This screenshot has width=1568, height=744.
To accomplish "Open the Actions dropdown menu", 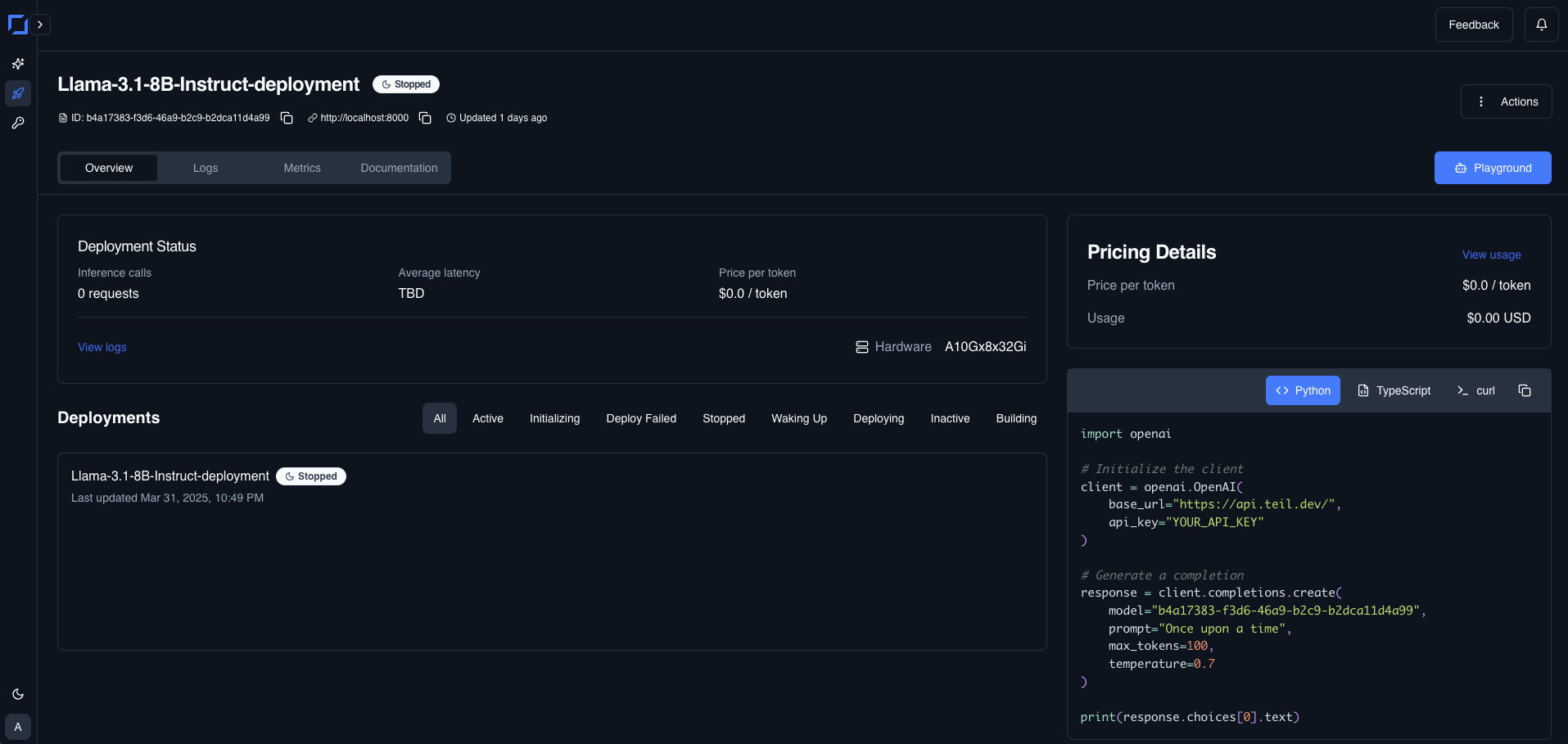I will [1506, 101].
